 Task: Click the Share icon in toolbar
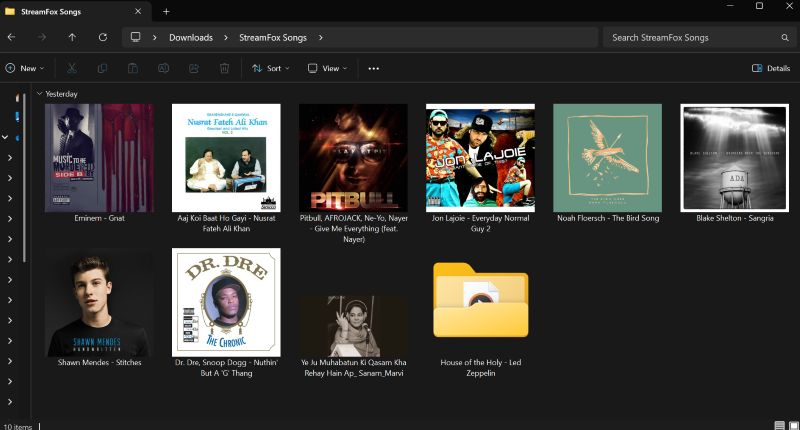(194, 69)
